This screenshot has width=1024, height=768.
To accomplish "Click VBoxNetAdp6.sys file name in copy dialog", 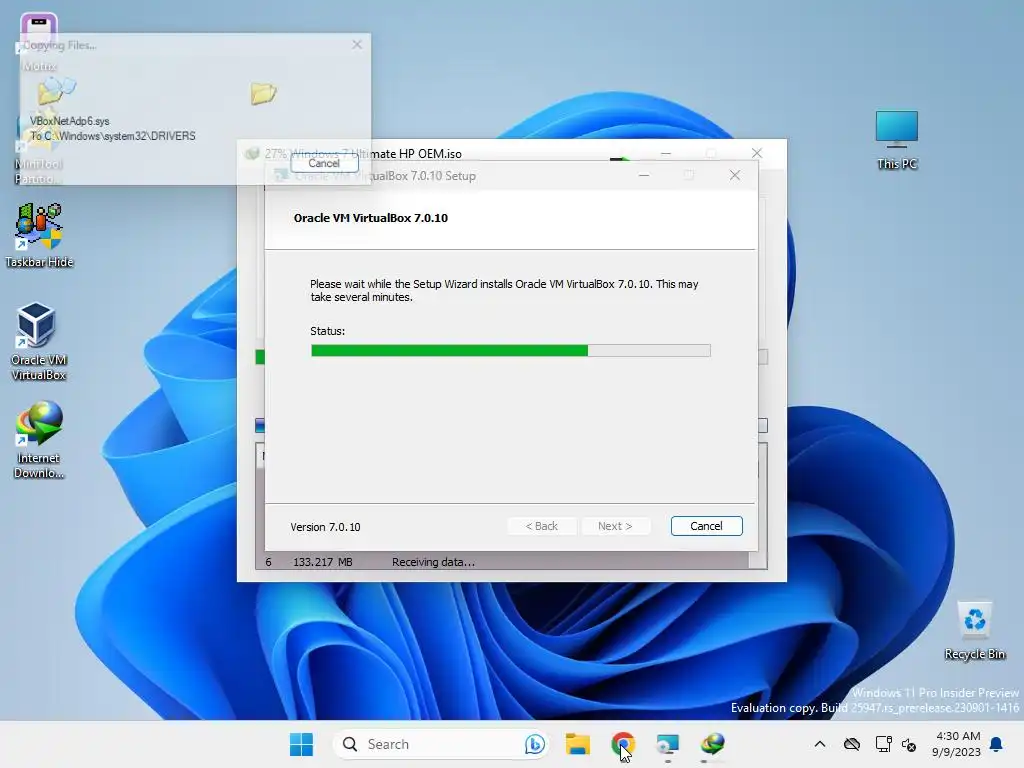I will pos(70,121).
